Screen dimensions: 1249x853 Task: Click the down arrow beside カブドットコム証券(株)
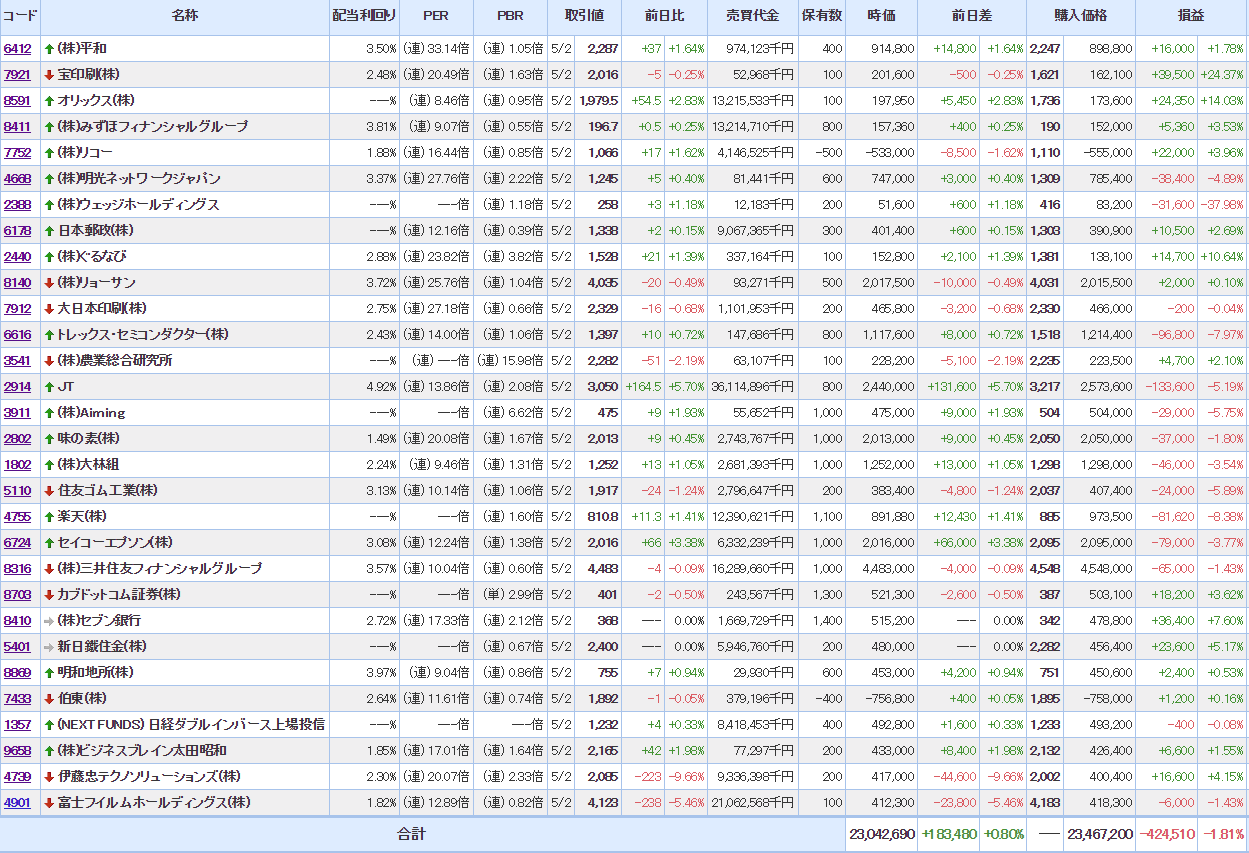tap(49, 595)
